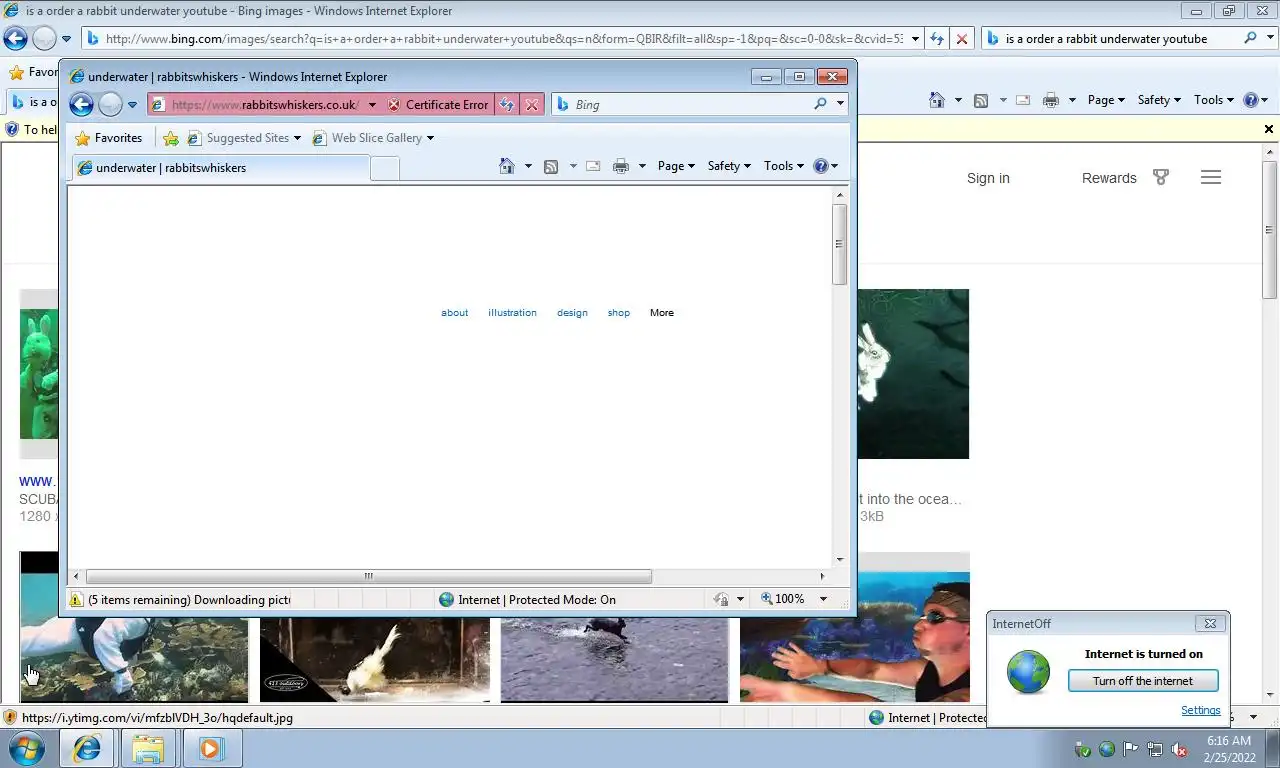Open Tools menu in Bing images window
The width and height of the screenshot is (1280, 768).
click(x=1214, y=100)
